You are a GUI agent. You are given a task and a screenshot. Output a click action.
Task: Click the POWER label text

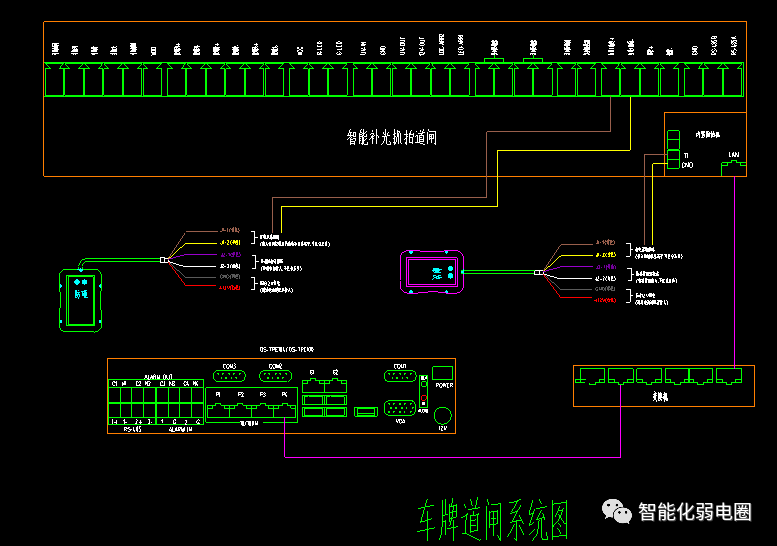[444, 385]
